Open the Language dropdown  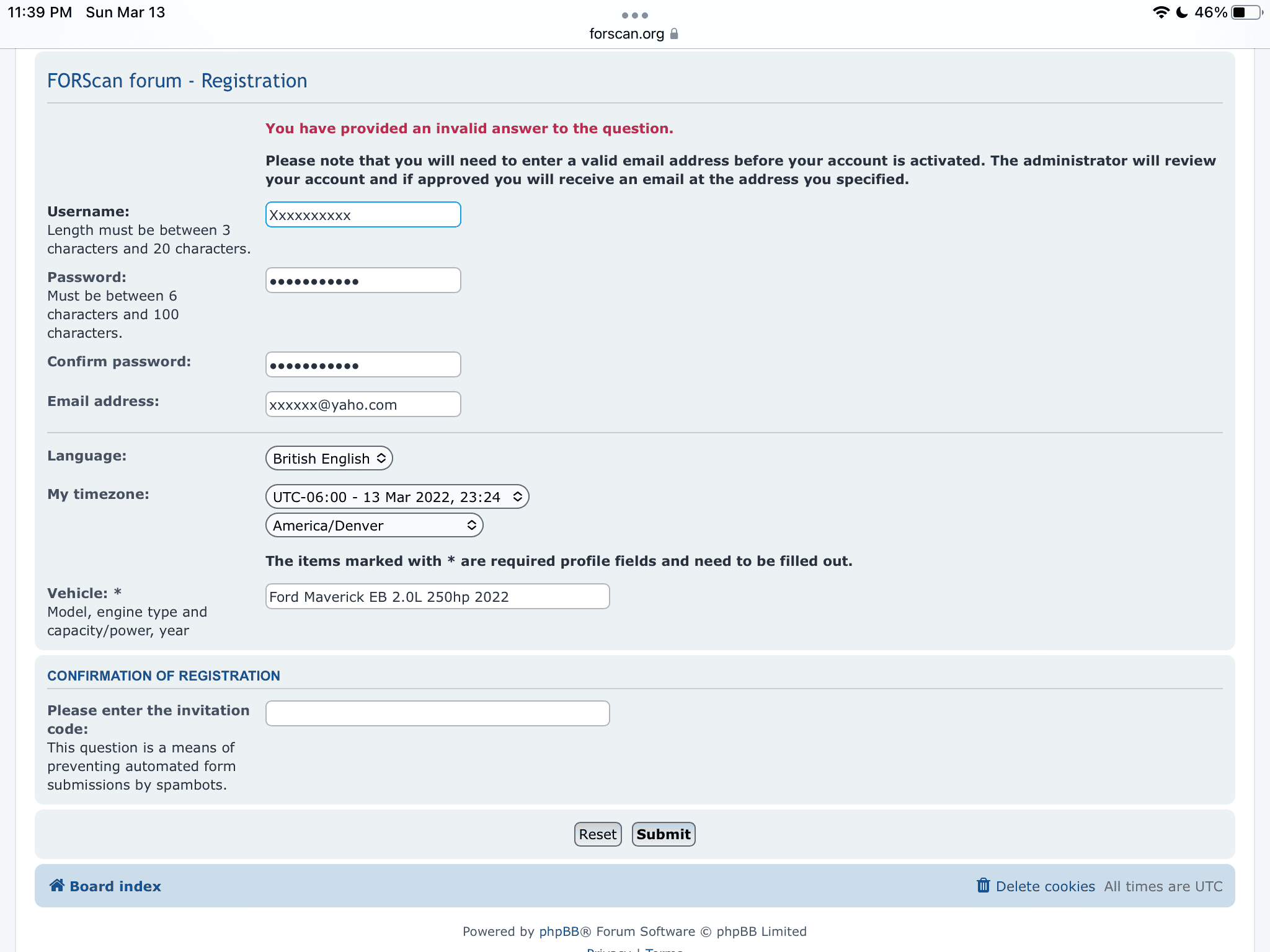[329, 459]
